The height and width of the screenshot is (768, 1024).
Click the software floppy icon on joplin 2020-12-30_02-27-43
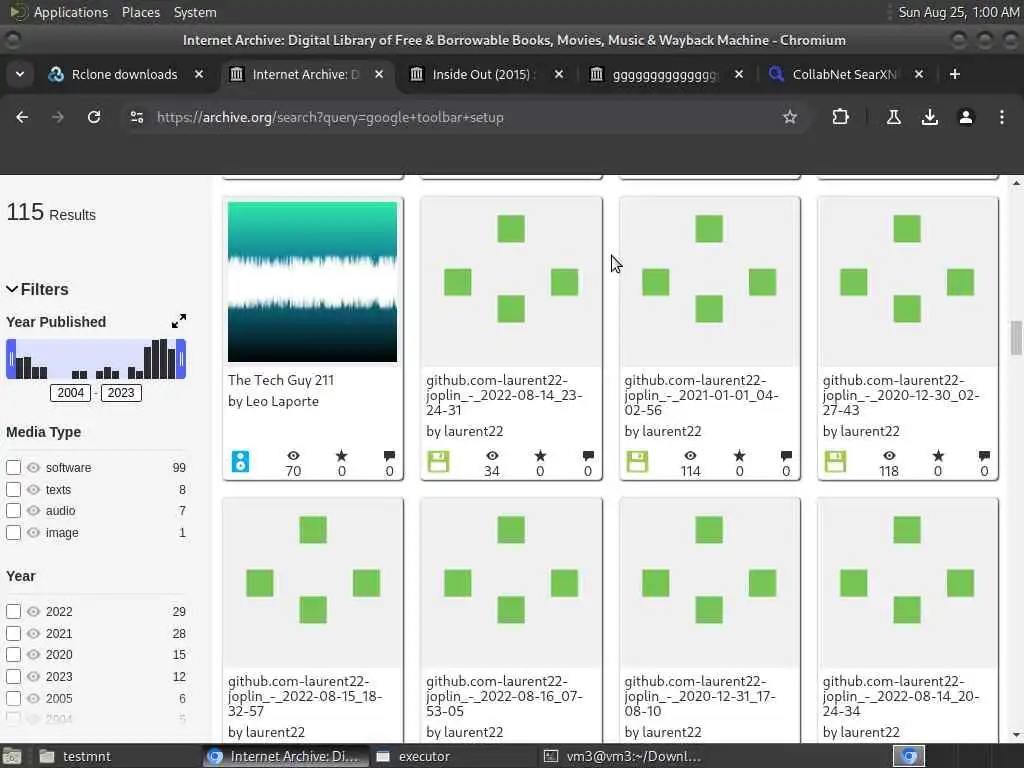(835, 461)
